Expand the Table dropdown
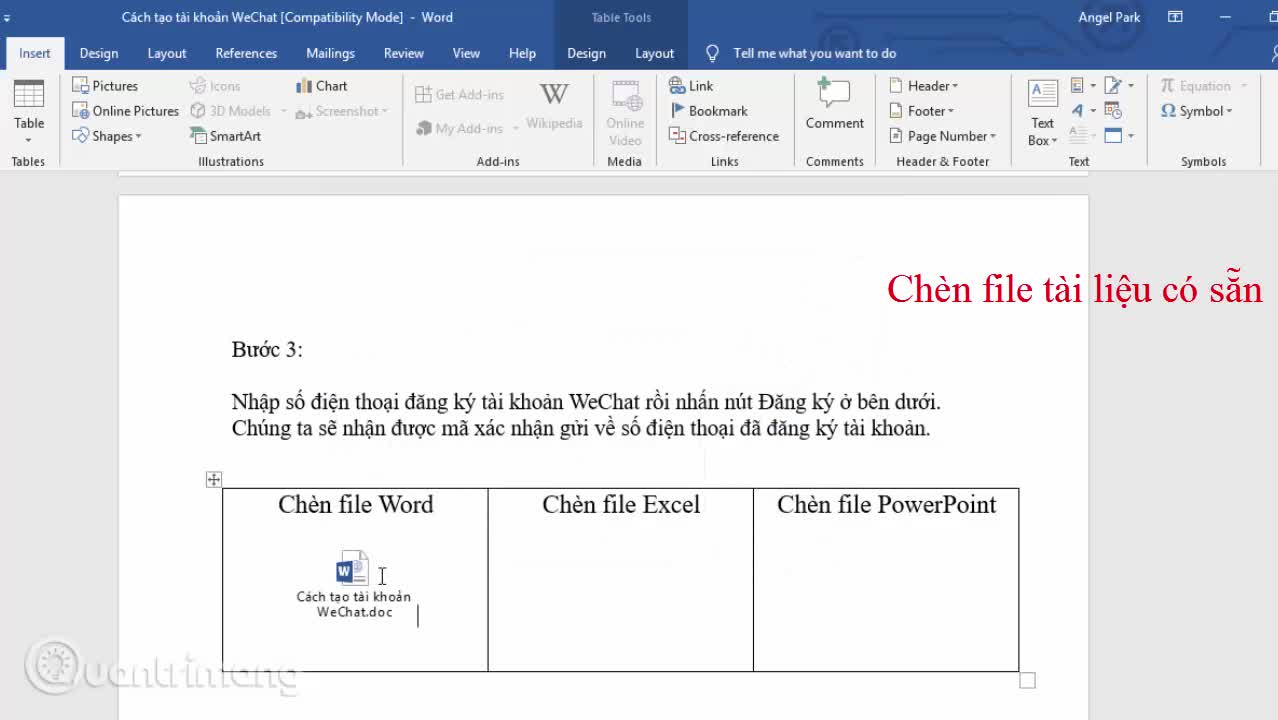This screenshot has height=720, width=1278. pyautogui.click(x=29, y=139)
